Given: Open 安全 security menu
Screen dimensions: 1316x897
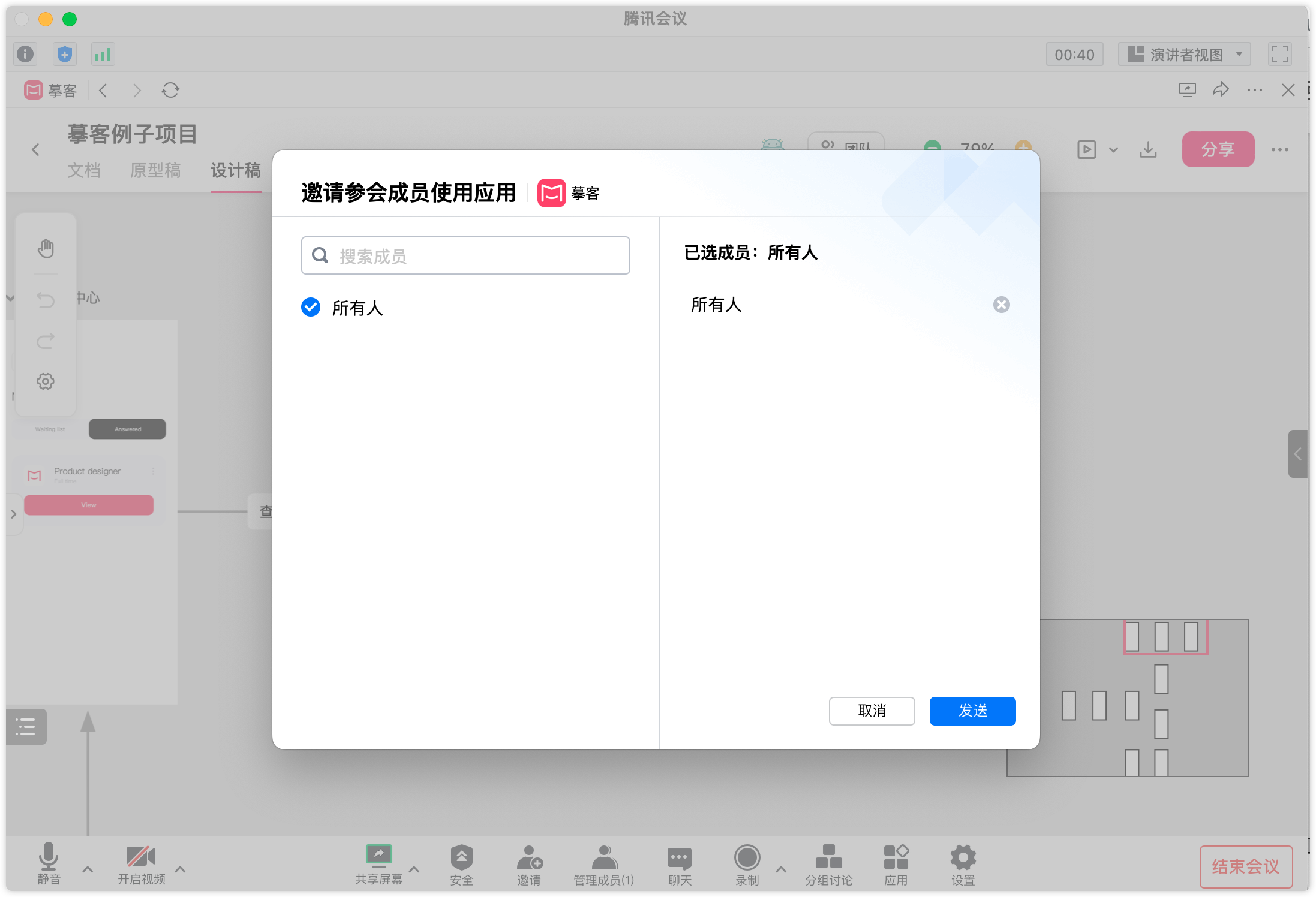Looking at the screenshot, I should click(x=461, y=865).
